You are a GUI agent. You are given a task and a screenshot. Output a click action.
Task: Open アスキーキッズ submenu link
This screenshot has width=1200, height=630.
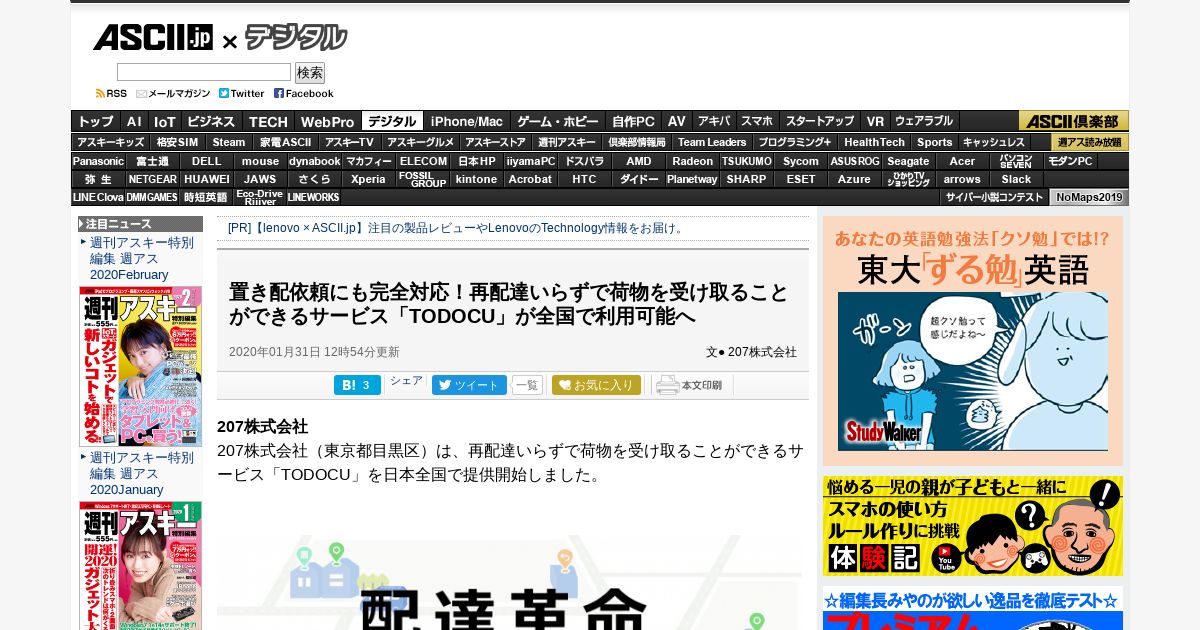[x=111, y=142]
